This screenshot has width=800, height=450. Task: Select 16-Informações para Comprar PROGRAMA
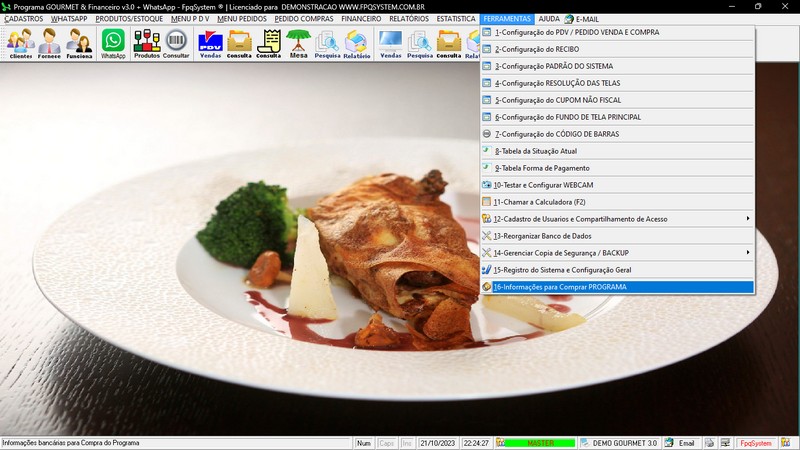617,287
